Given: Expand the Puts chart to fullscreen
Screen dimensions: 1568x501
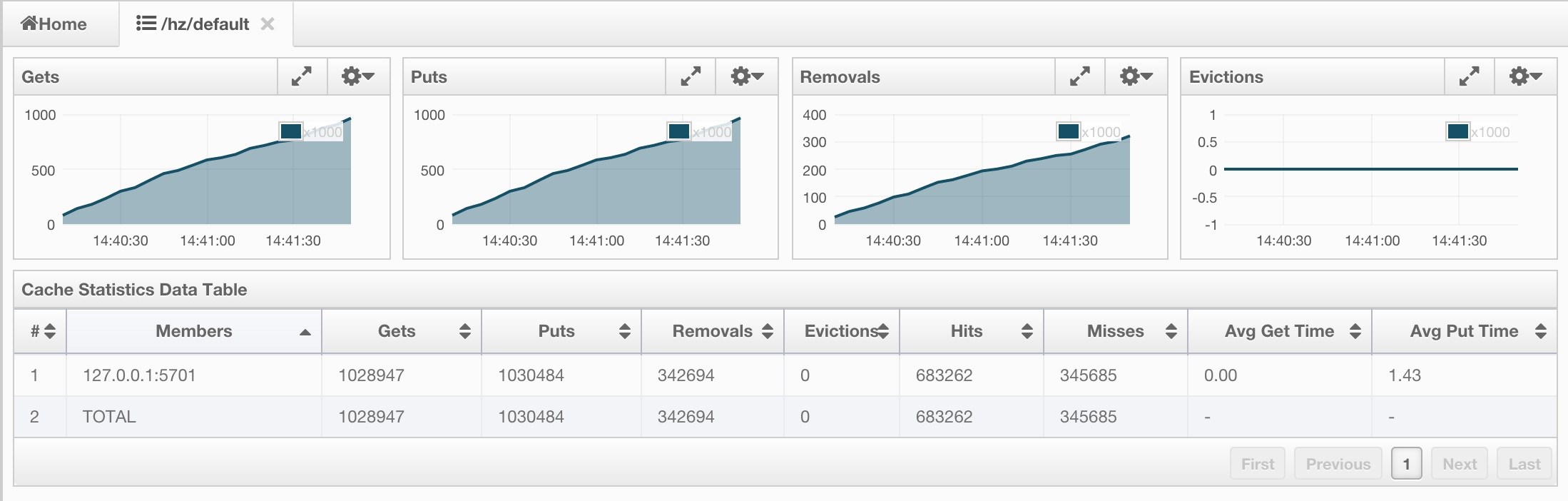Looking at the screenshot, I should pos(691,76).
